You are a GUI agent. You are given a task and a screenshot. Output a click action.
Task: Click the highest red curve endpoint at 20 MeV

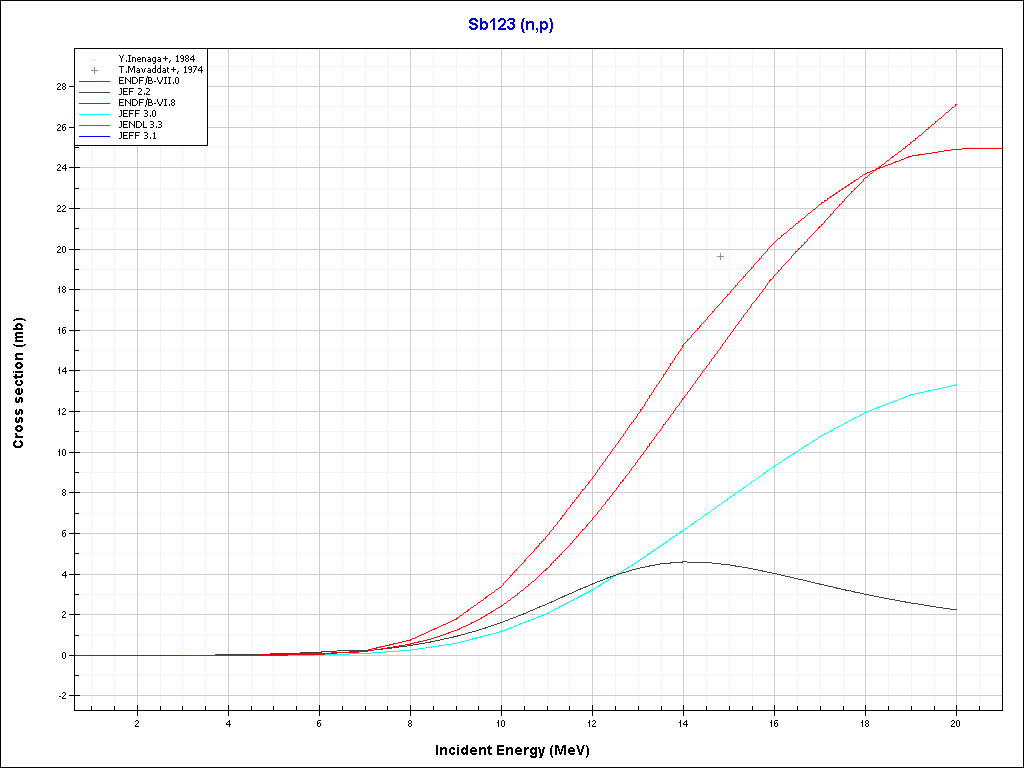click(956, 105)
